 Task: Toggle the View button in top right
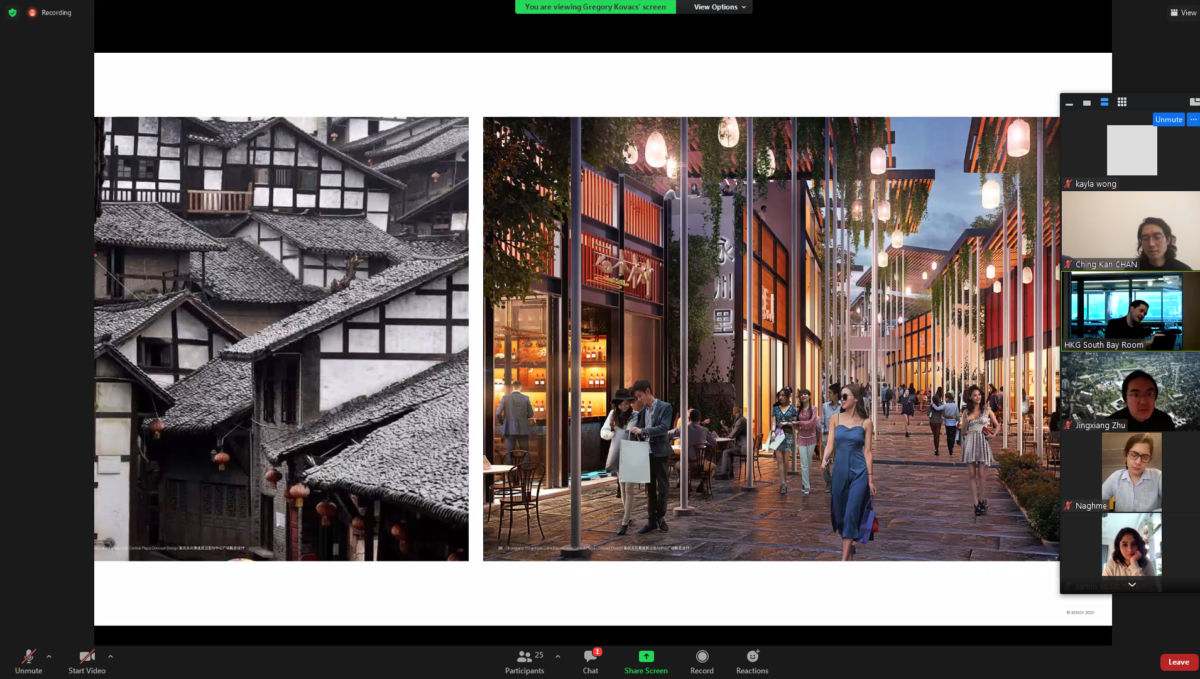(1180, 12)
